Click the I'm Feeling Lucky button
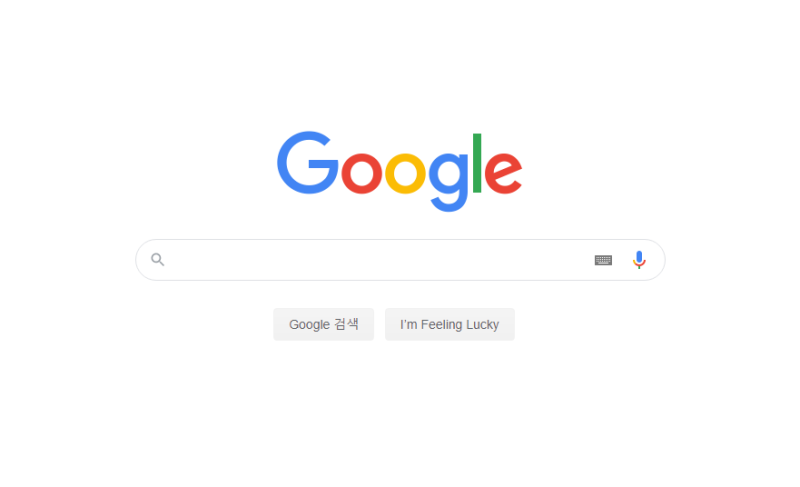Viewport: 800px width, 487px height. pyautogui.click(x=449, y=324)
